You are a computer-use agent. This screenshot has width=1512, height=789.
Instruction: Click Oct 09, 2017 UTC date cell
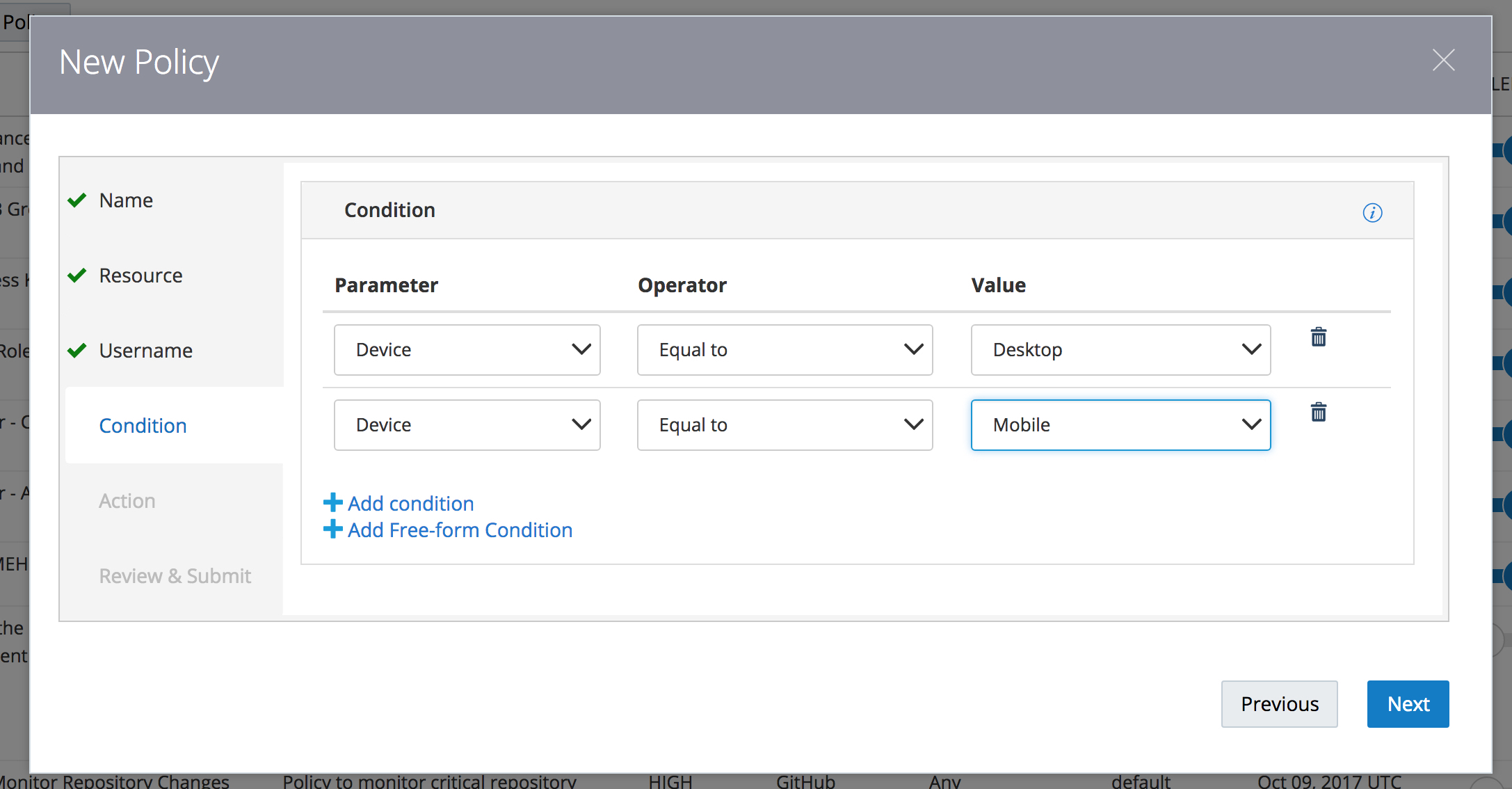coord(1329,781)
